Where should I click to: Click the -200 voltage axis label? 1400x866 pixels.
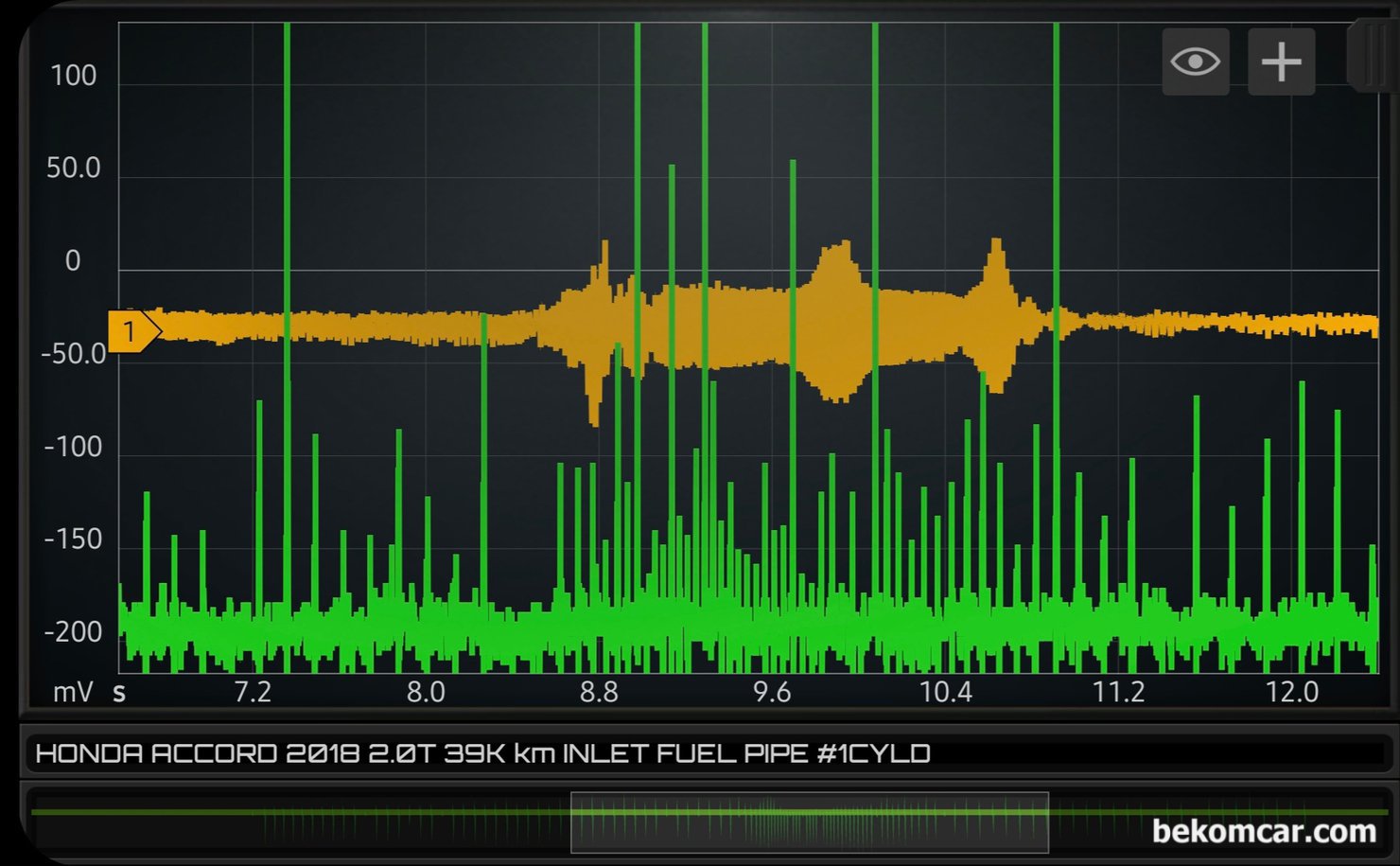click(73, 632)
